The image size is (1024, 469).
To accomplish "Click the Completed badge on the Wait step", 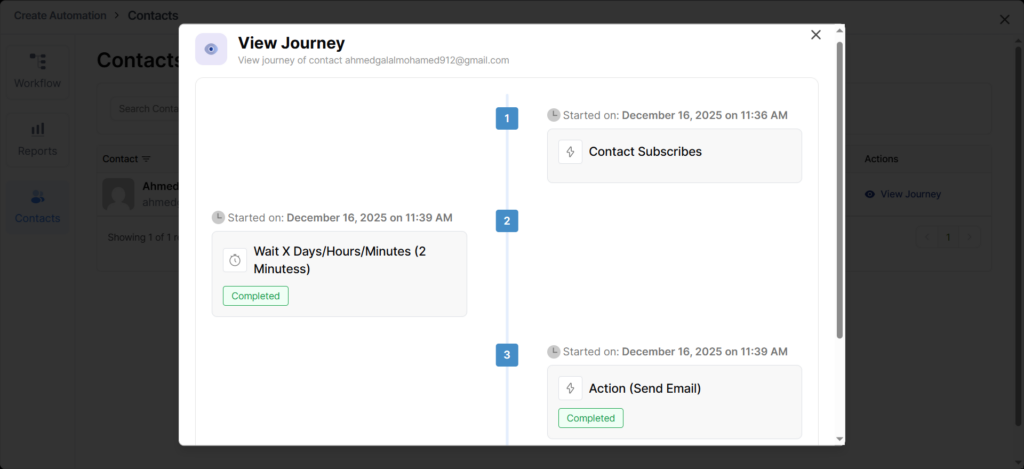I will pyautogui.click(x=256, y=296).
